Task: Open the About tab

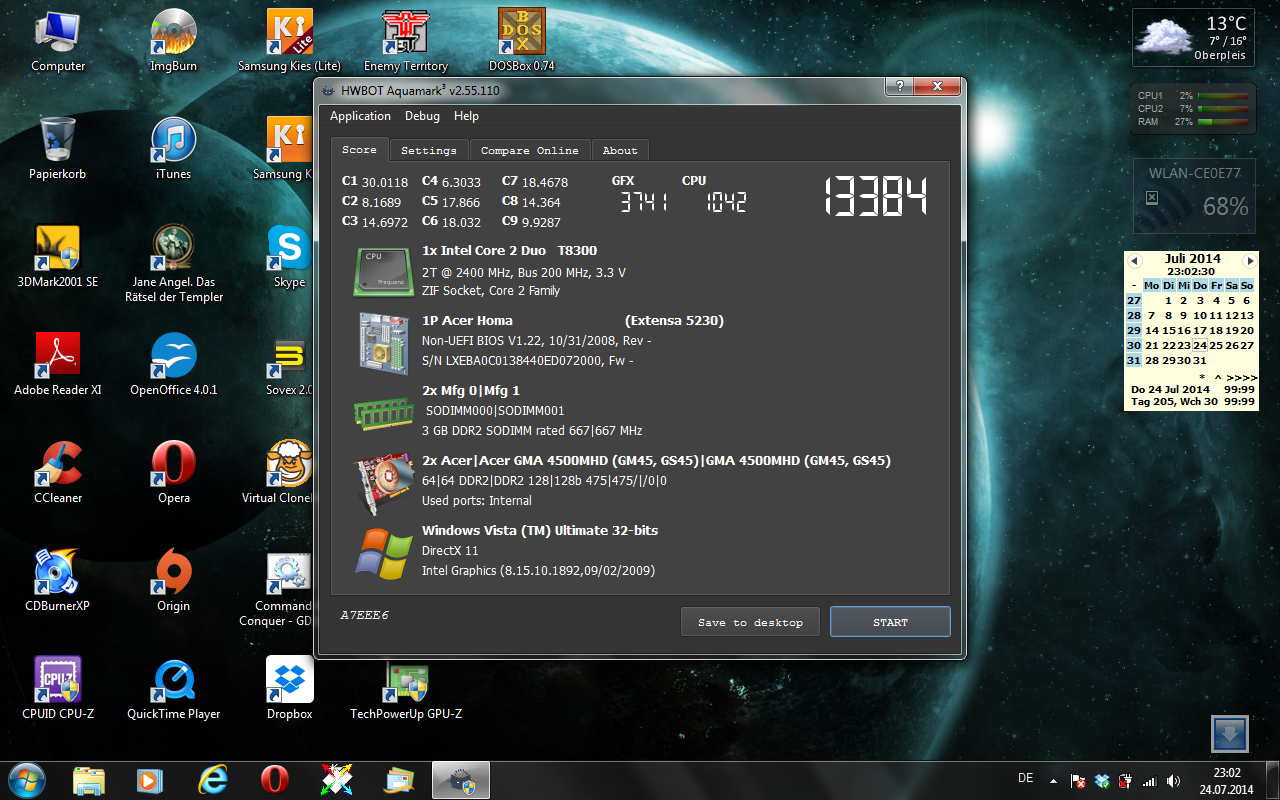Action: pyautogui.click(x=620, y=150)
